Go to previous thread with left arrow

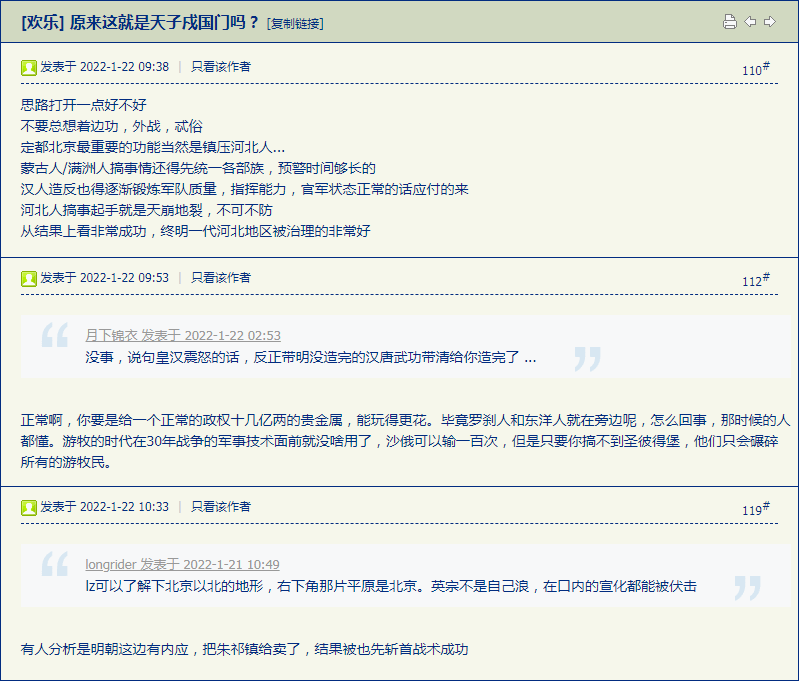pyautogui.click(x=750, y=22)
